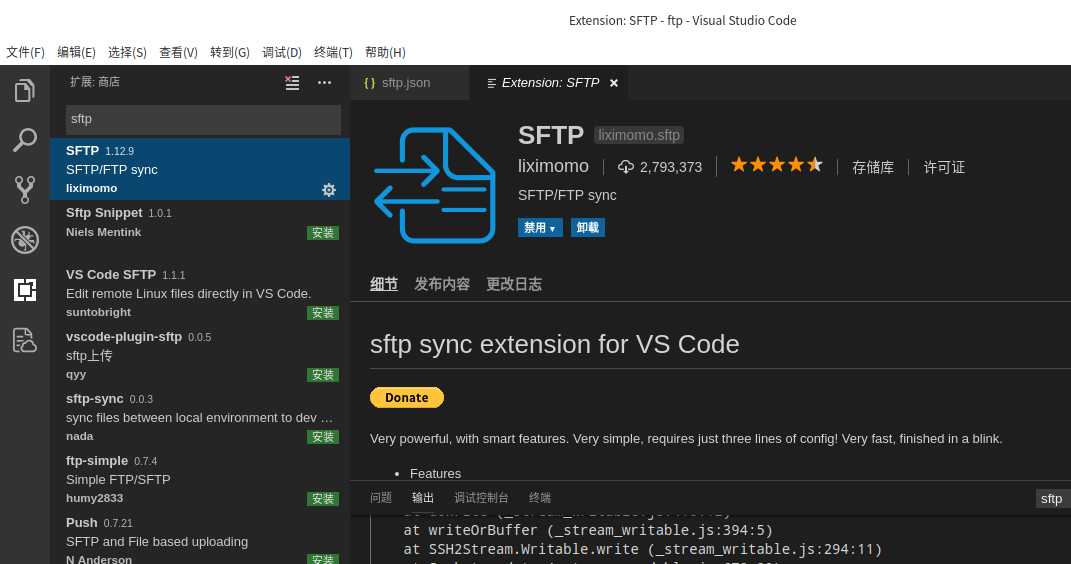Viewport: 1071px width, 564px height.
Task: Close the Extension: SFTP tab
Action: tap(613, 83)
